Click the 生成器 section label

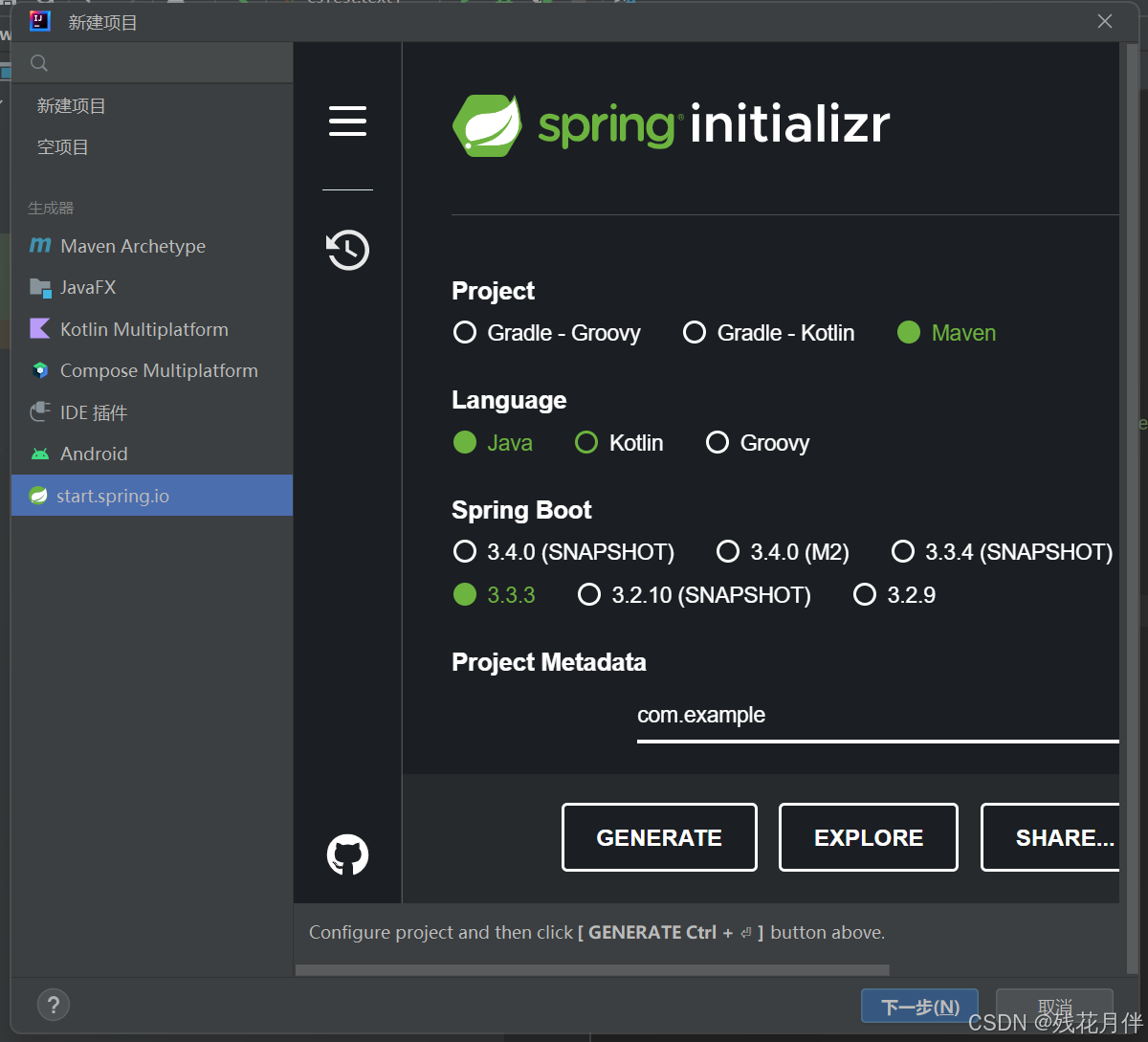(51, 208)
